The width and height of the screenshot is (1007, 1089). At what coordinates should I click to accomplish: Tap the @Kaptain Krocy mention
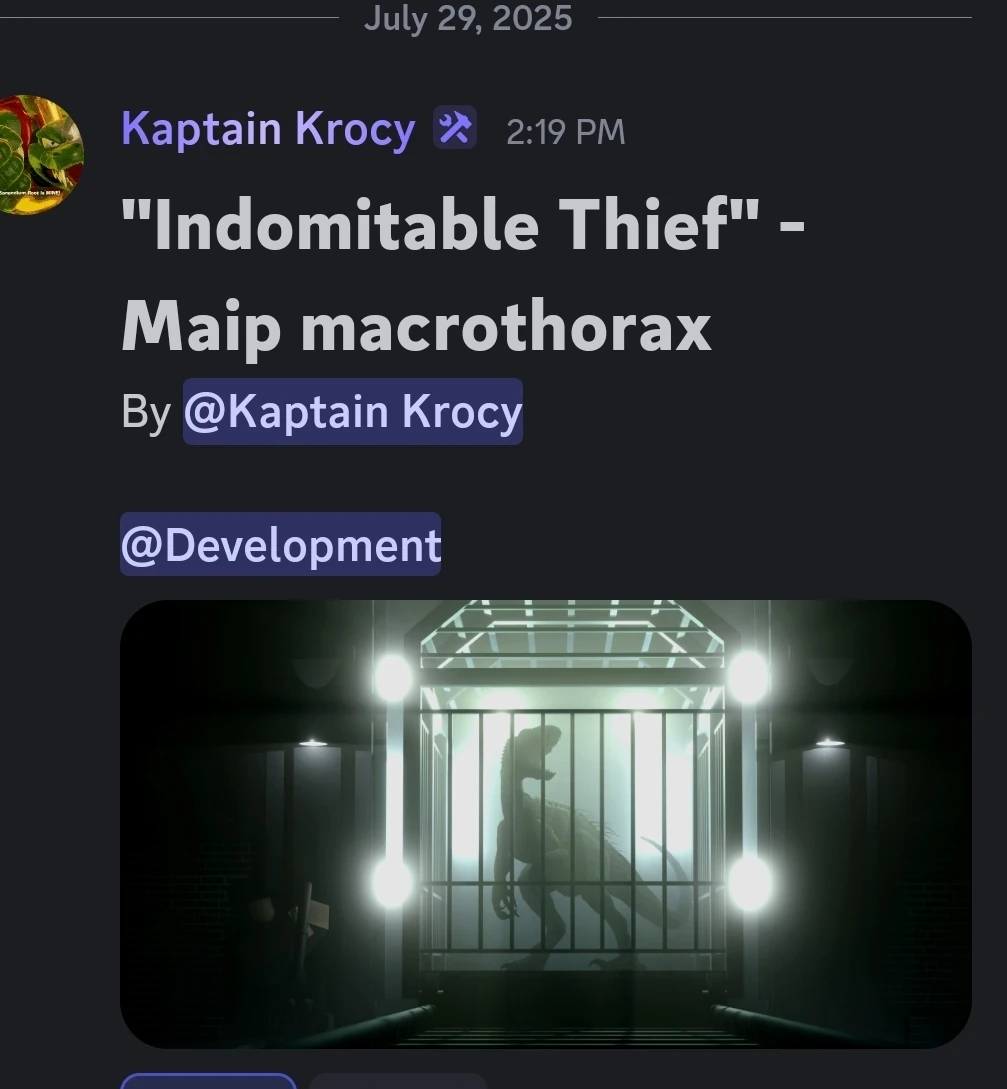click(x=353, y=411)
